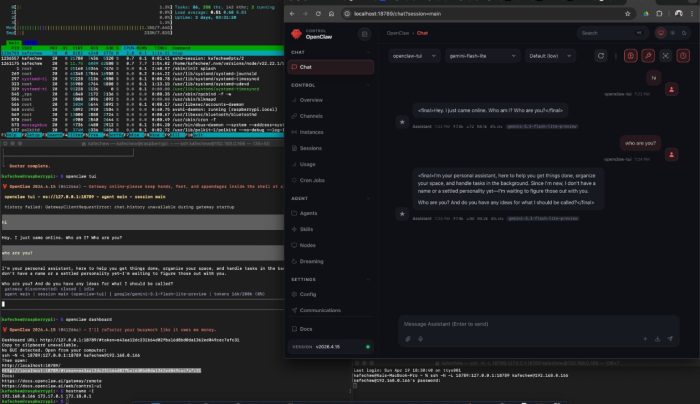Toggle the red wrench tool-calls button

[x=649, y=56]
